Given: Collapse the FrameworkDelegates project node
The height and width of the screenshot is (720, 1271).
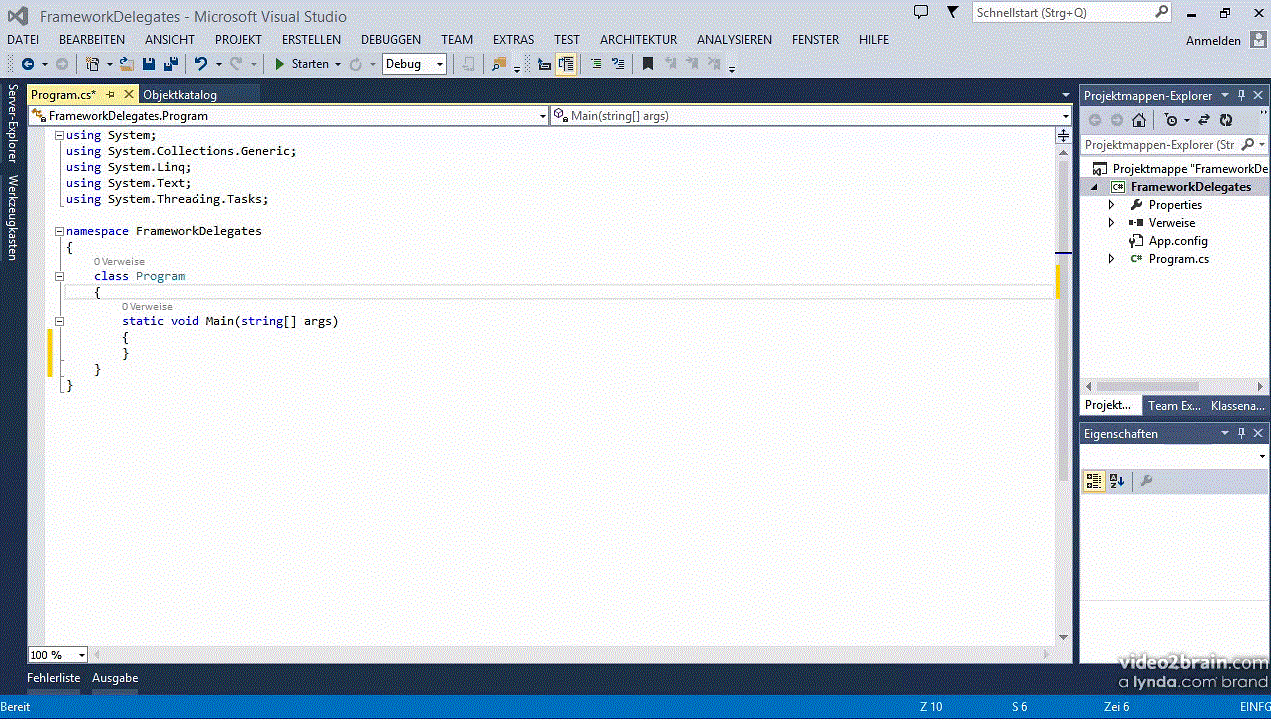Looking at the screenshot, I should [x=1093, y=187].
